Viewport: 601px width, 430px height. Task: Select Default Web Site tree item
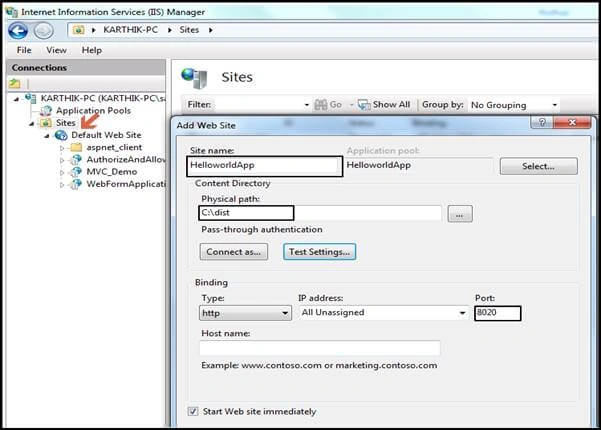pos(106,135)
